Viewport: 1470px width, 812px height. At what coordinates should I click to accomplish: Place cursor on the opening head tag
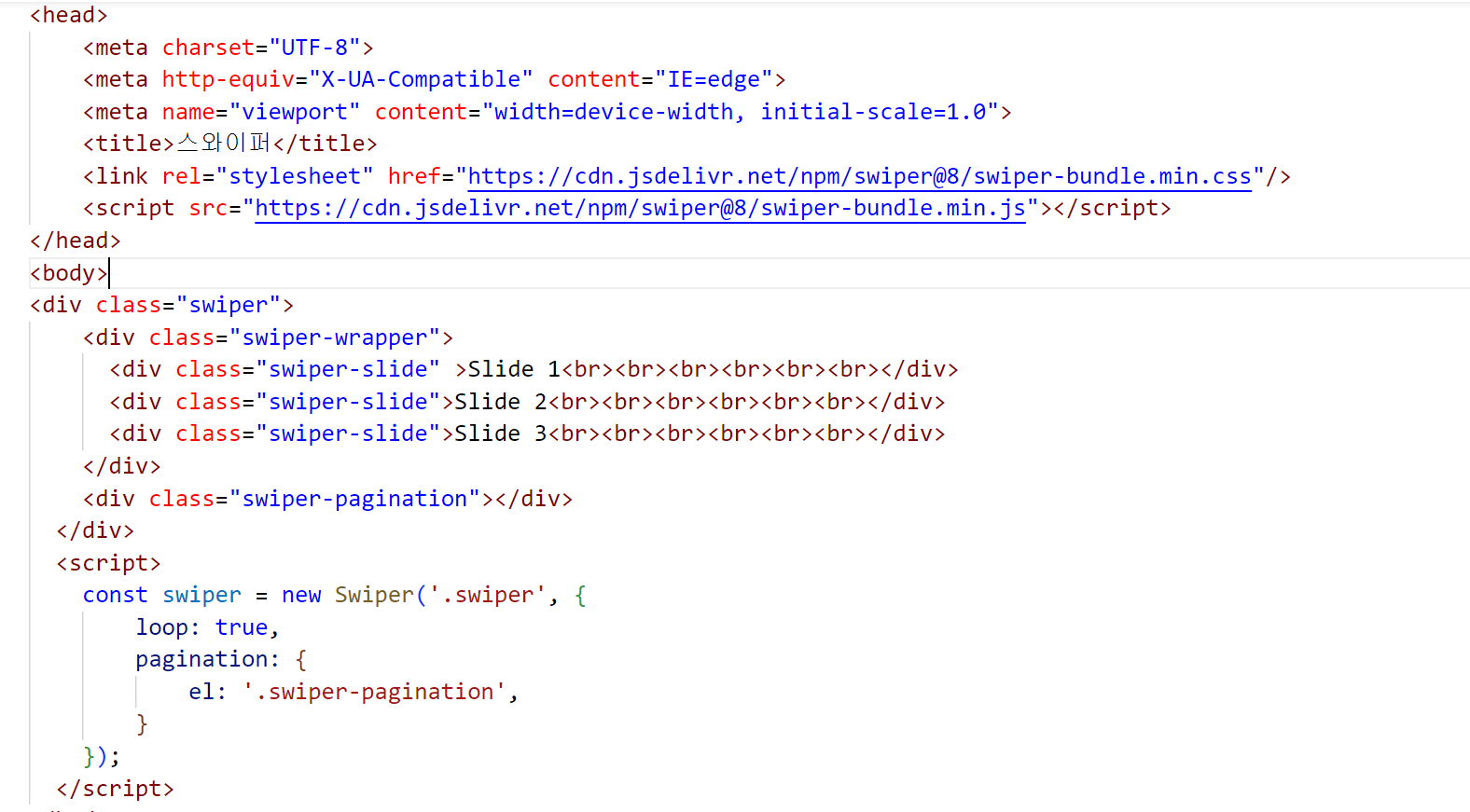click(x=69, y=16)
